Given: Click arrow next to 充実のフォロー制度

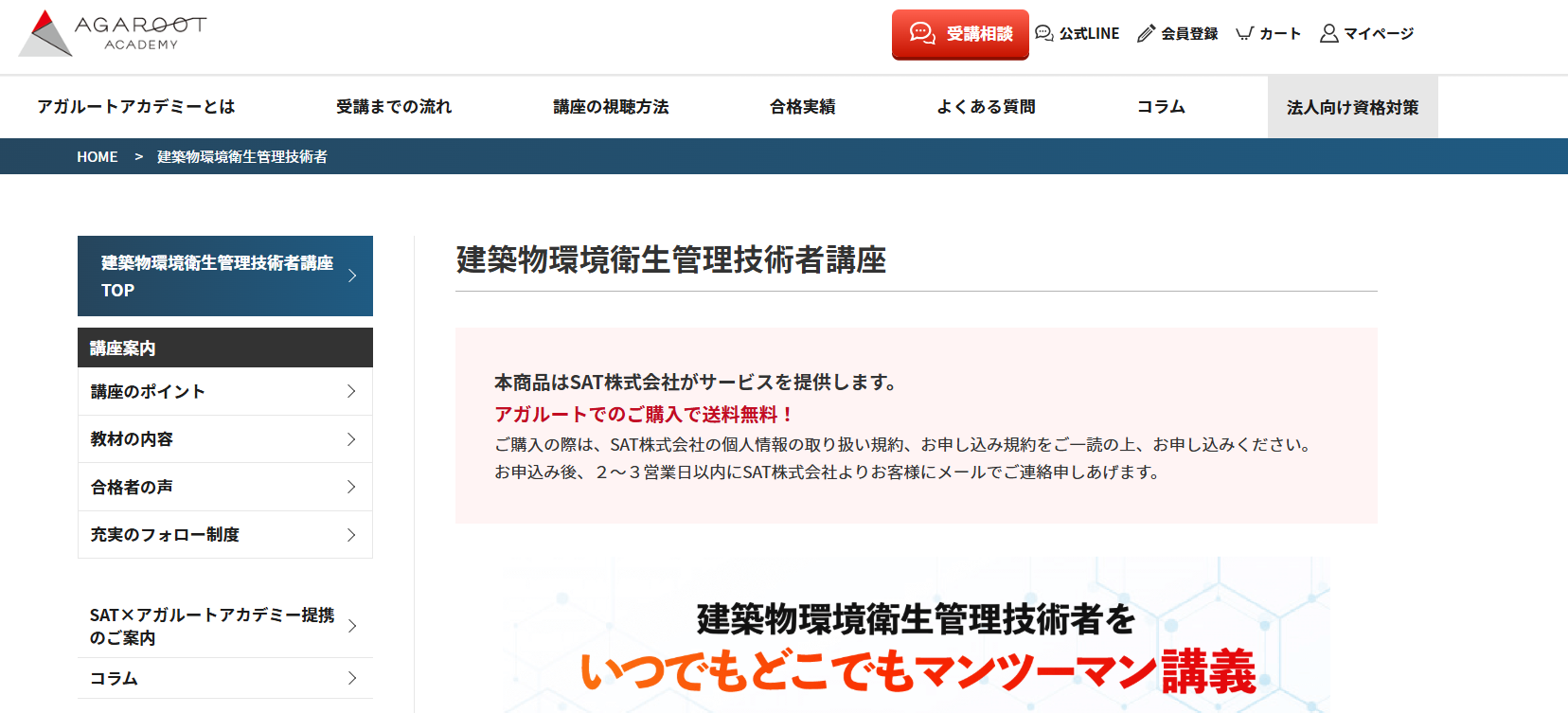Looking at the screenshot, I should [351, 535].
